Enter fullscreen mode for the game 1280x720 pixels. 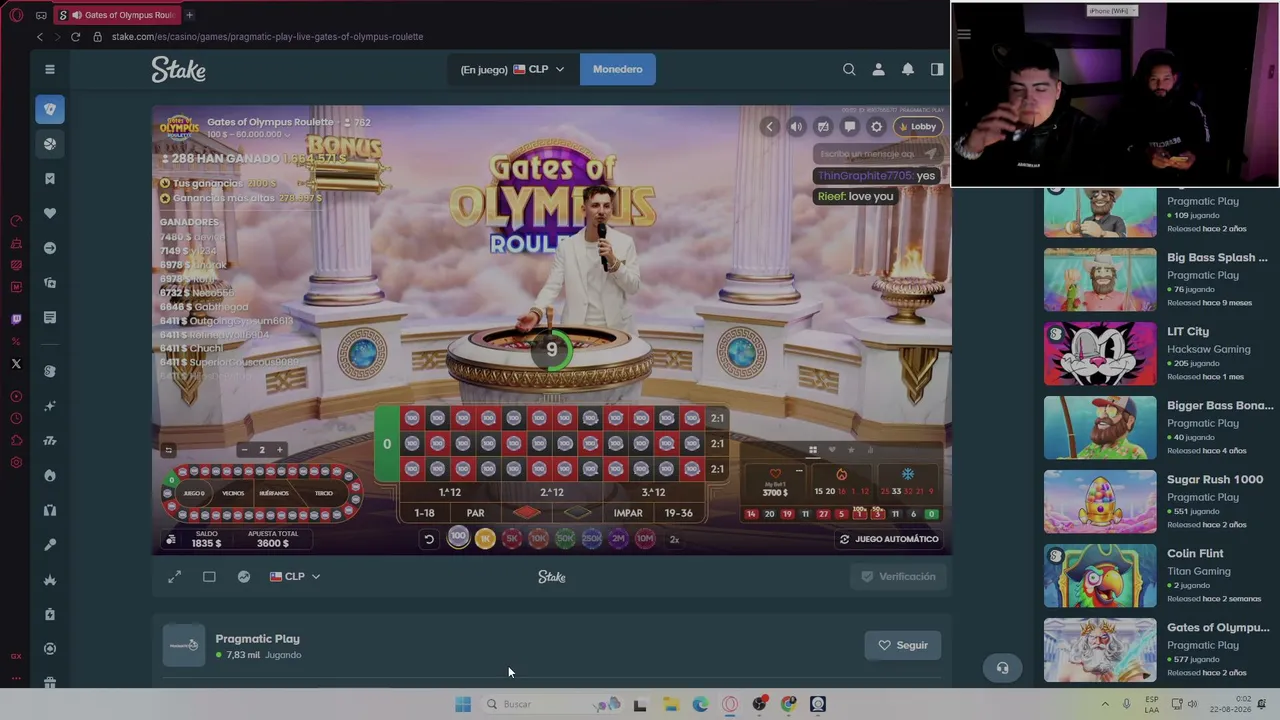point(175,576)
